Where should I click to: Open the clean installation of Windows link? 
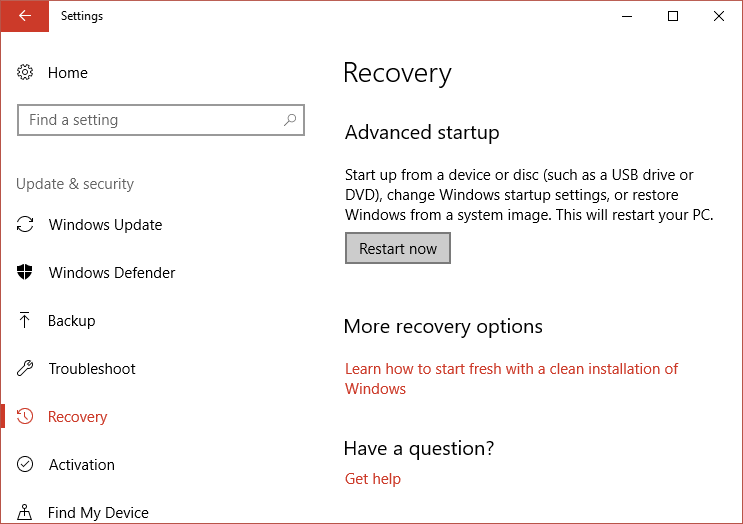(x=511, y=369)
